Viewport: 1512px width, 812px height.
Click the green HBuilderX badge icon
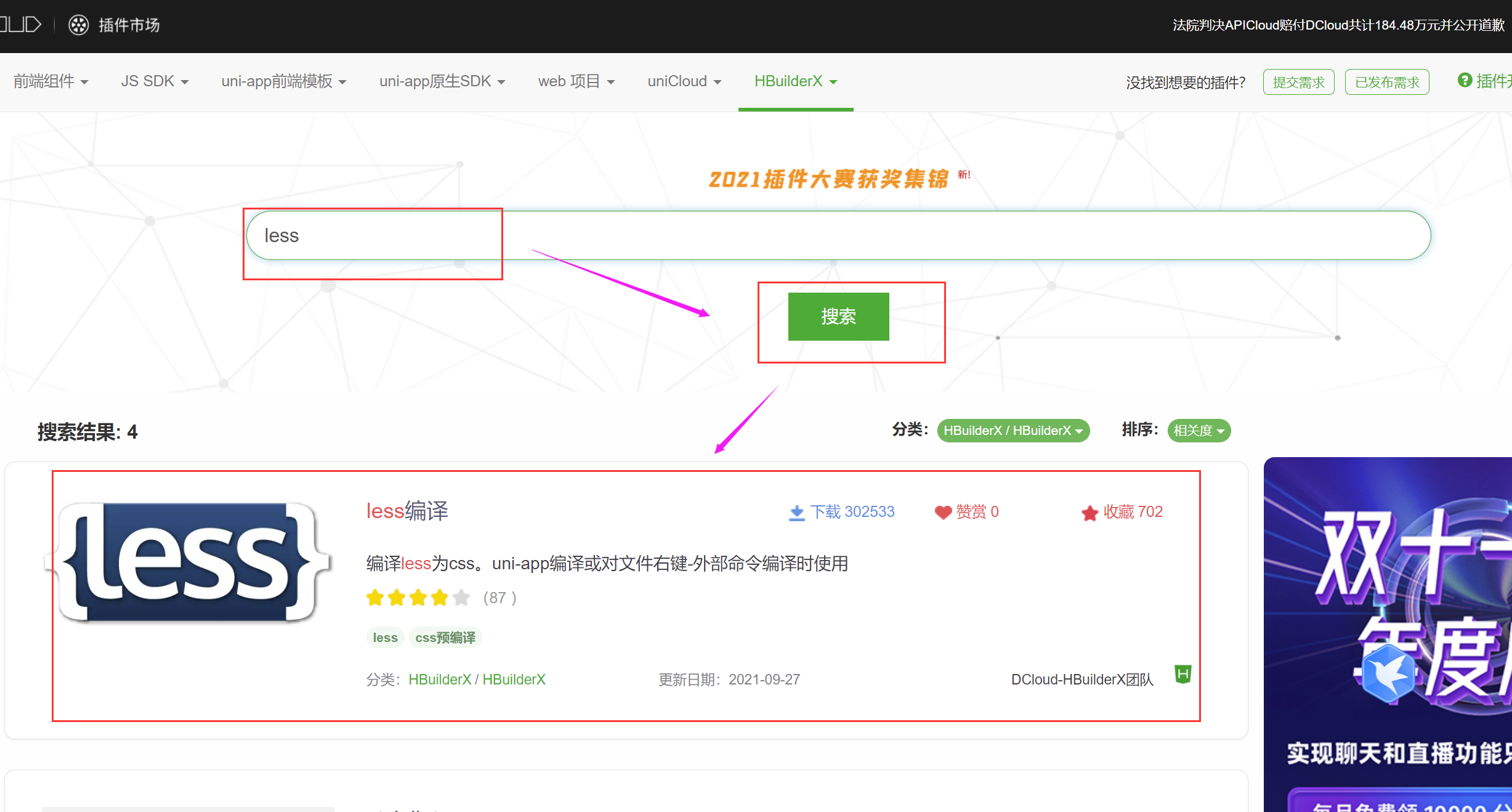click(1183, 674)
